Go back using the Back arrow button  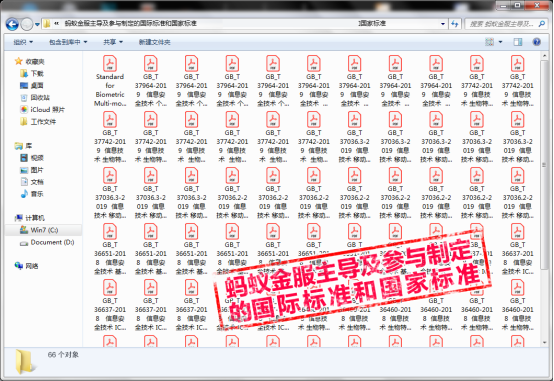tap(12, 24)
